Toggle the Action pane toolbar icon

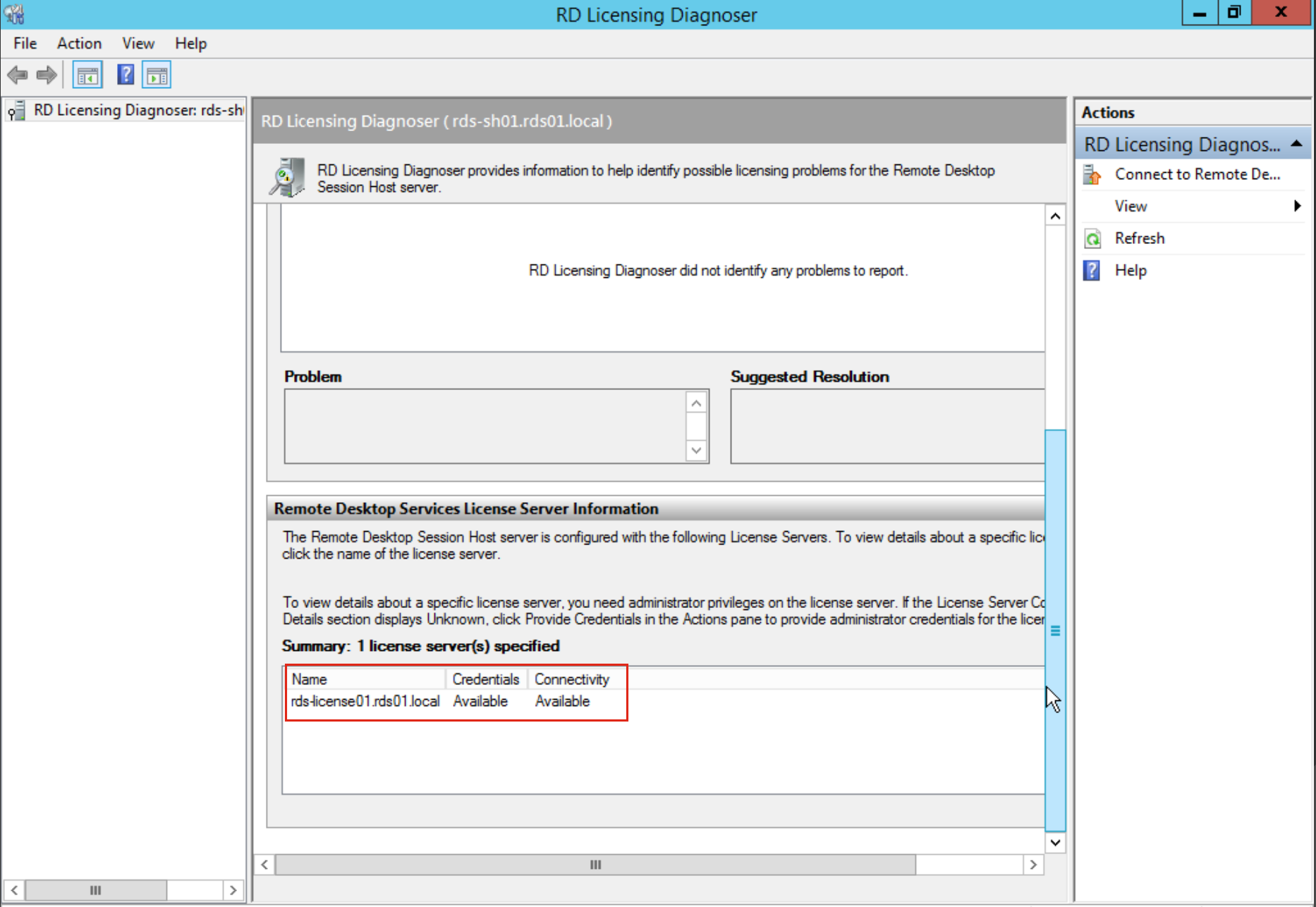tap(157, 75)
